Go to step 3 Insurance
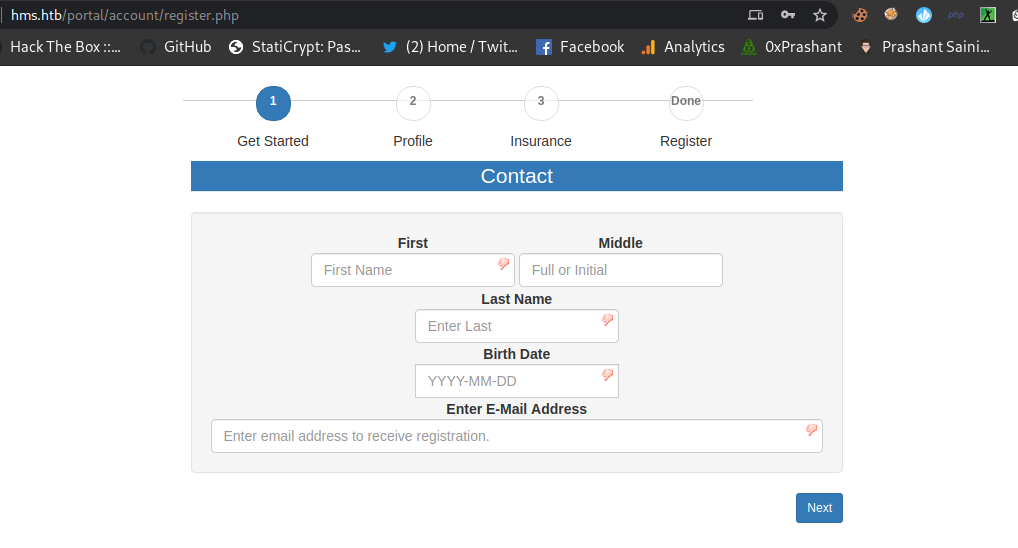Screen dimensions: 1018x548 point(541,102)
